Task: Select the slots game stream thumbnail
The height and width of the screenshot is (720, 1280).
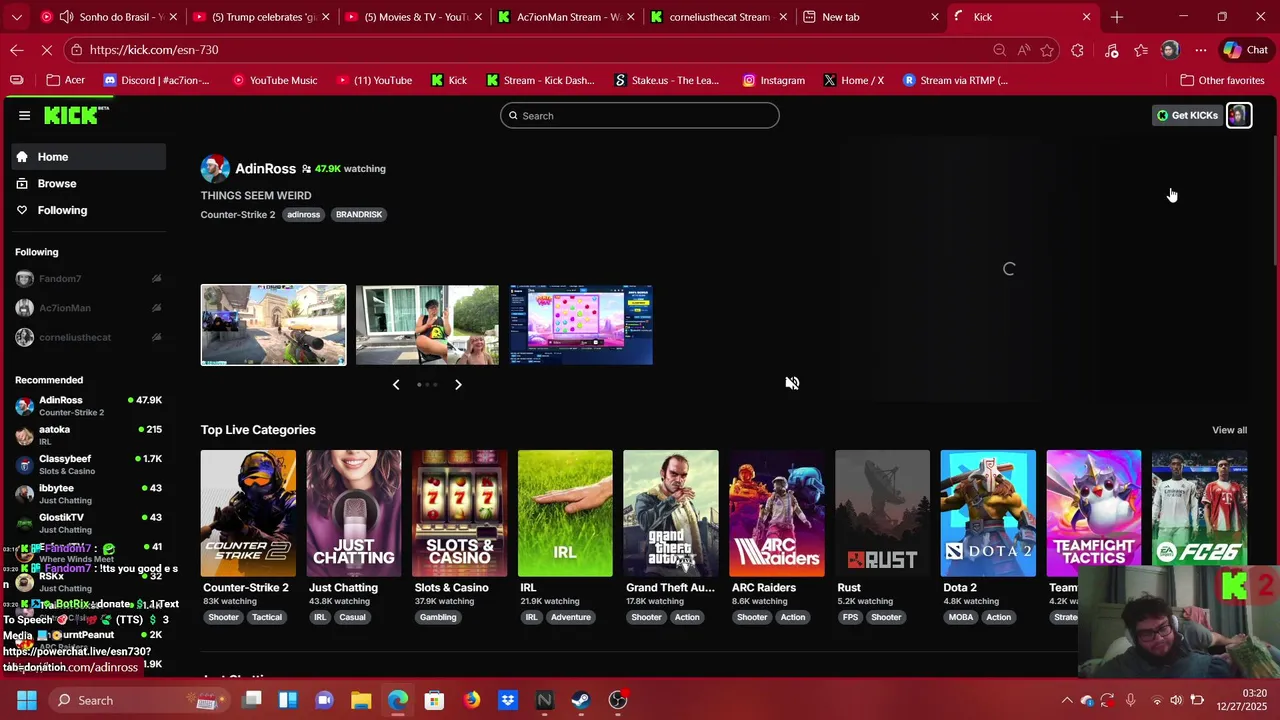Action: pyautogui.click(x=581, y=325)
